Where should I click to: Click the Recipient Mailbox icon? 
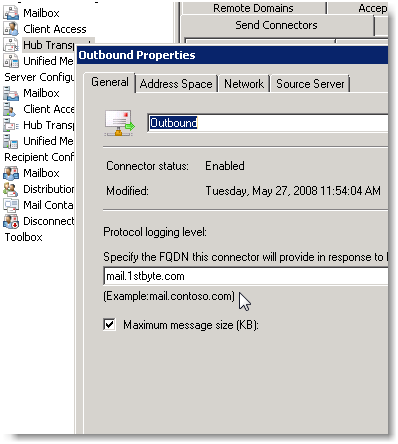[11, 173]
